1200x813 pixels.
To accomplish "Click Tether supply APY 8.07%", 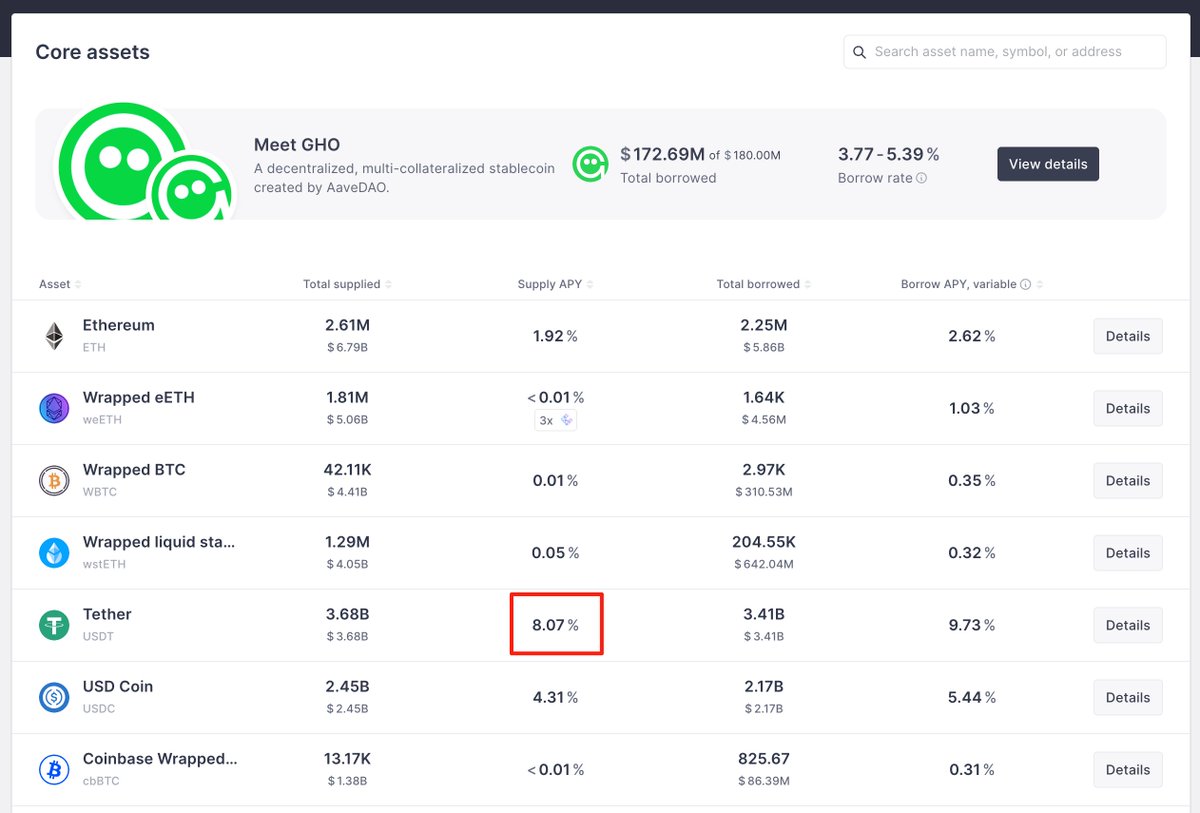I will tap(555, 625).
